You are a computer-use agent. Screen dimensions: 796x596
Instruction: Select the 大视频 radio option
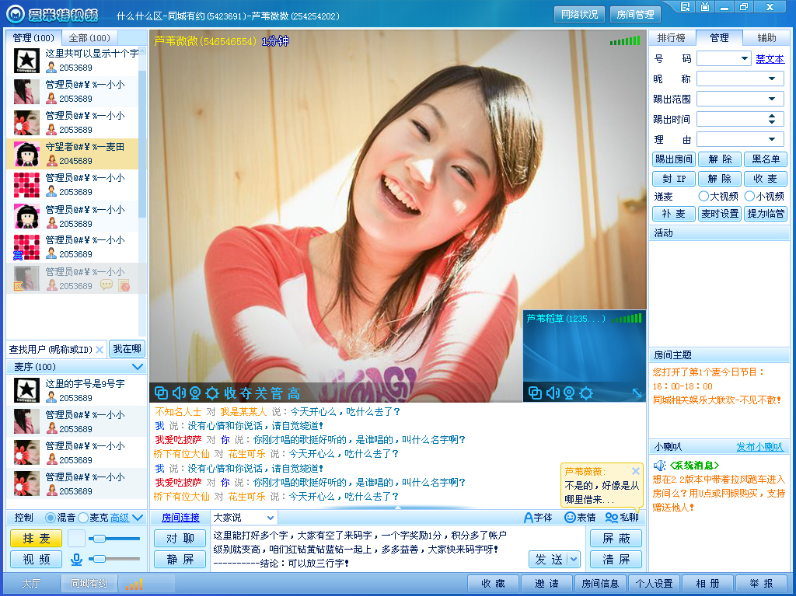(704, 196)
